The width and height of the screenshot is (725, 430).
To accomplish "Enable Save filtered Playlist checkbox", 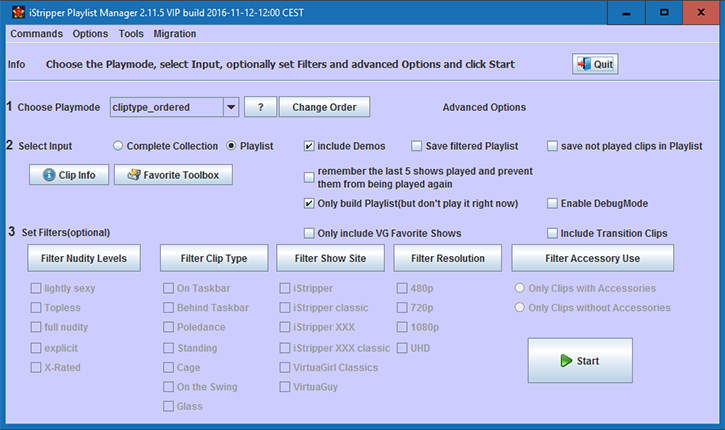I will pyautogui.click(x=417, y=146).
